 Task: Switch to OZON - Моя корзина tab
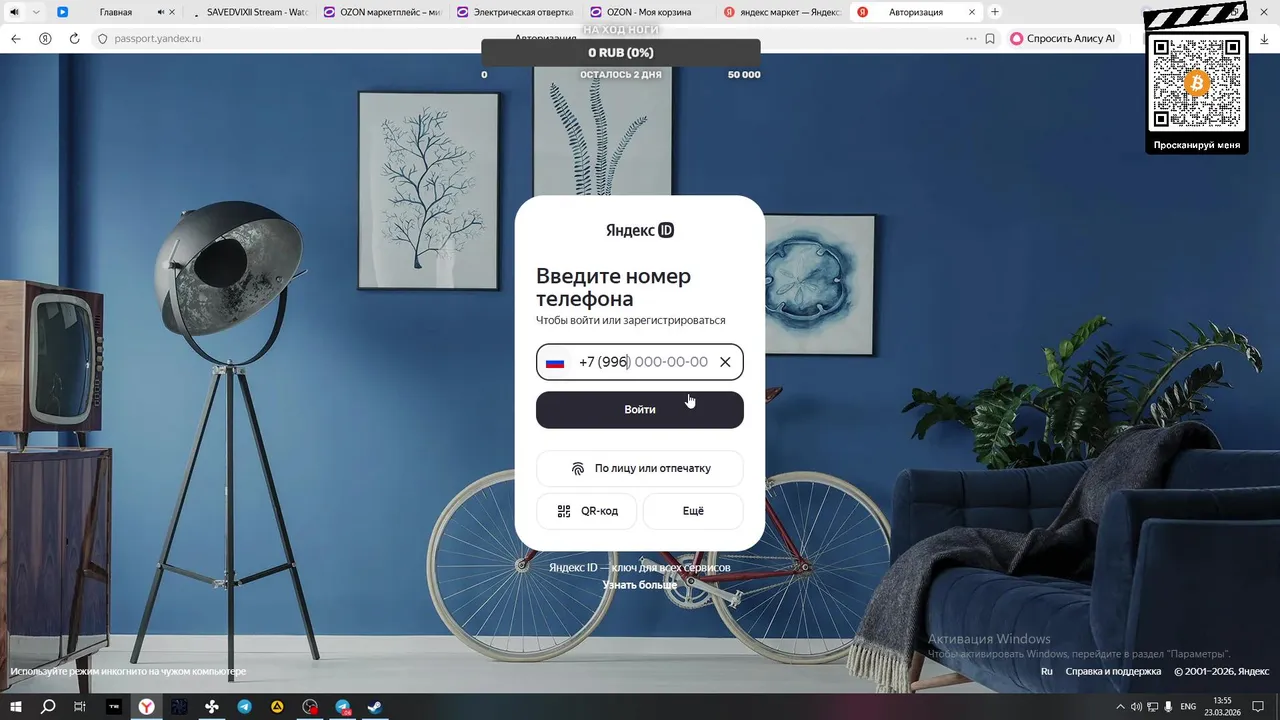[648, 12]
